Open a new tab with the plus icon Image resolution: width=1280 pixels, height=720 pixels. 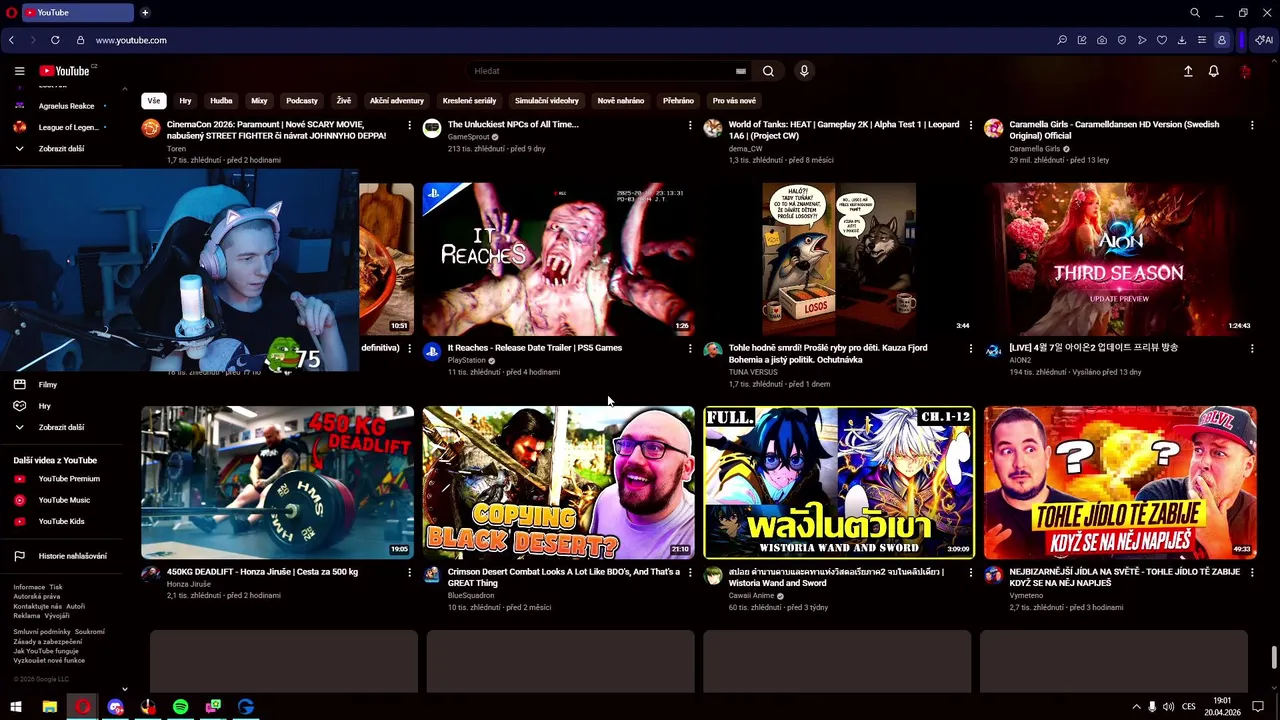pos(145,13)
